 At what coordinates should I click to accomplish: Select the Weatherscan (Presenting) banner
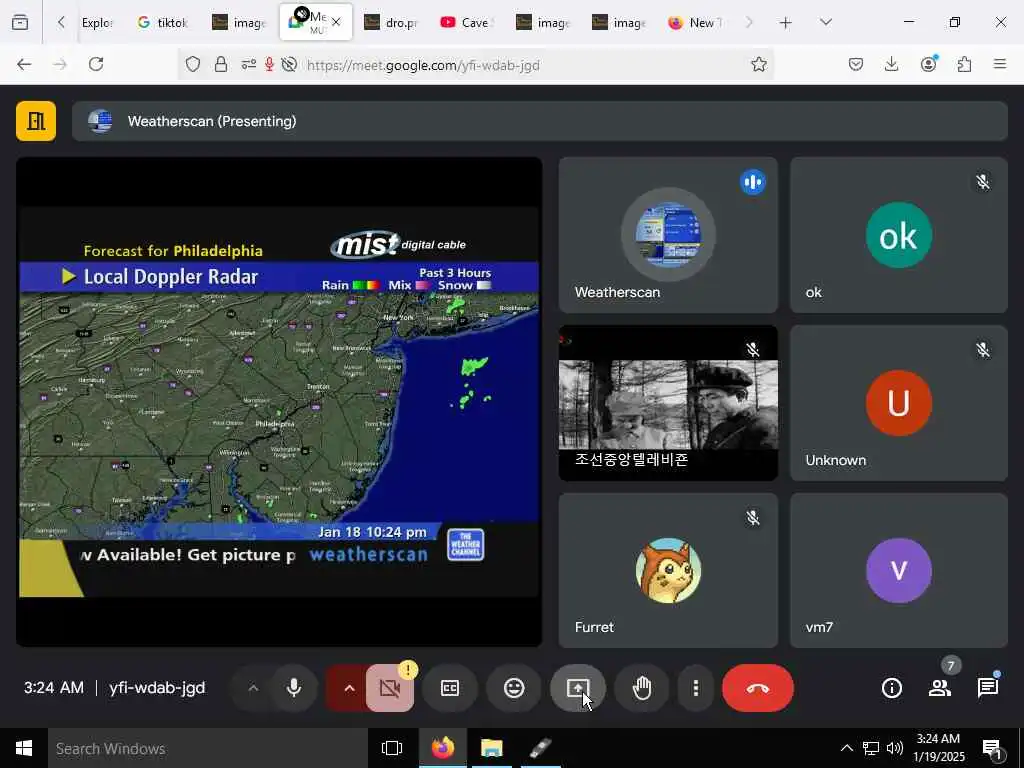(x=539, y=121)
